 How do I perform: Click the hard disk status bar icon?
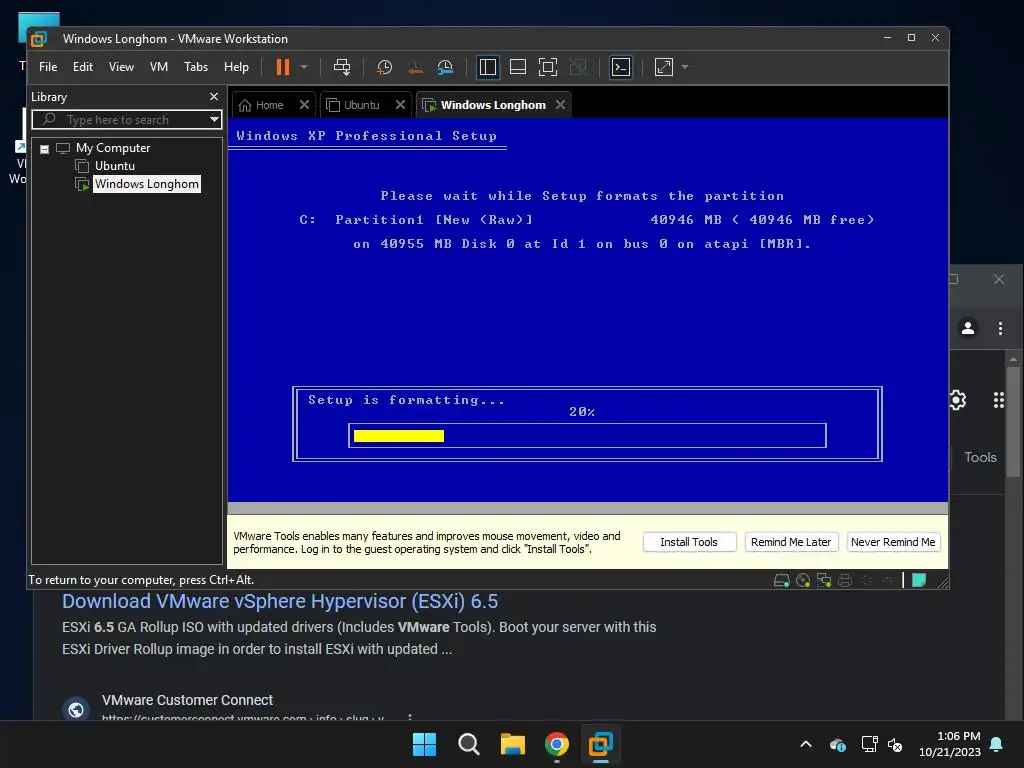(781, 580)
